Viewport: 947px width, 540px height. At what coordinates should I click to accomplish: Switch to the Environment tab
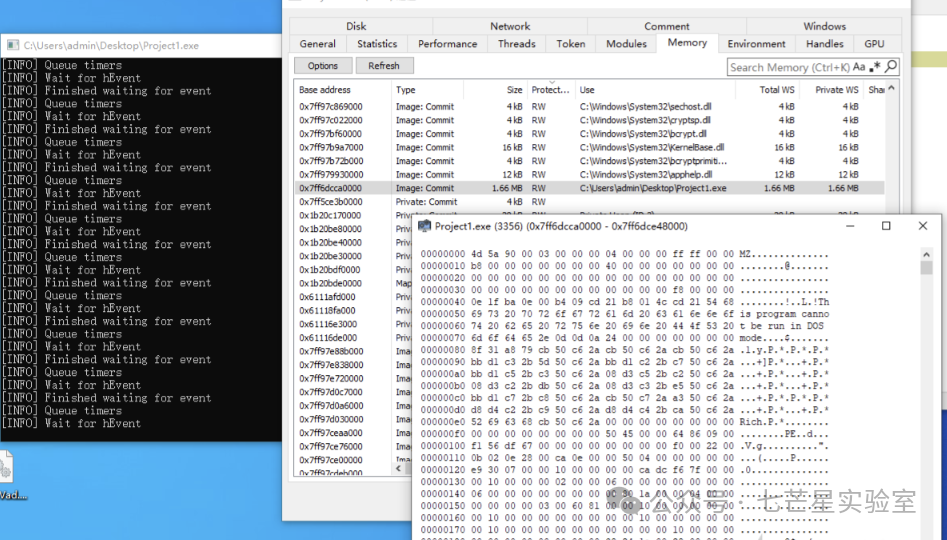click(756, 43)
